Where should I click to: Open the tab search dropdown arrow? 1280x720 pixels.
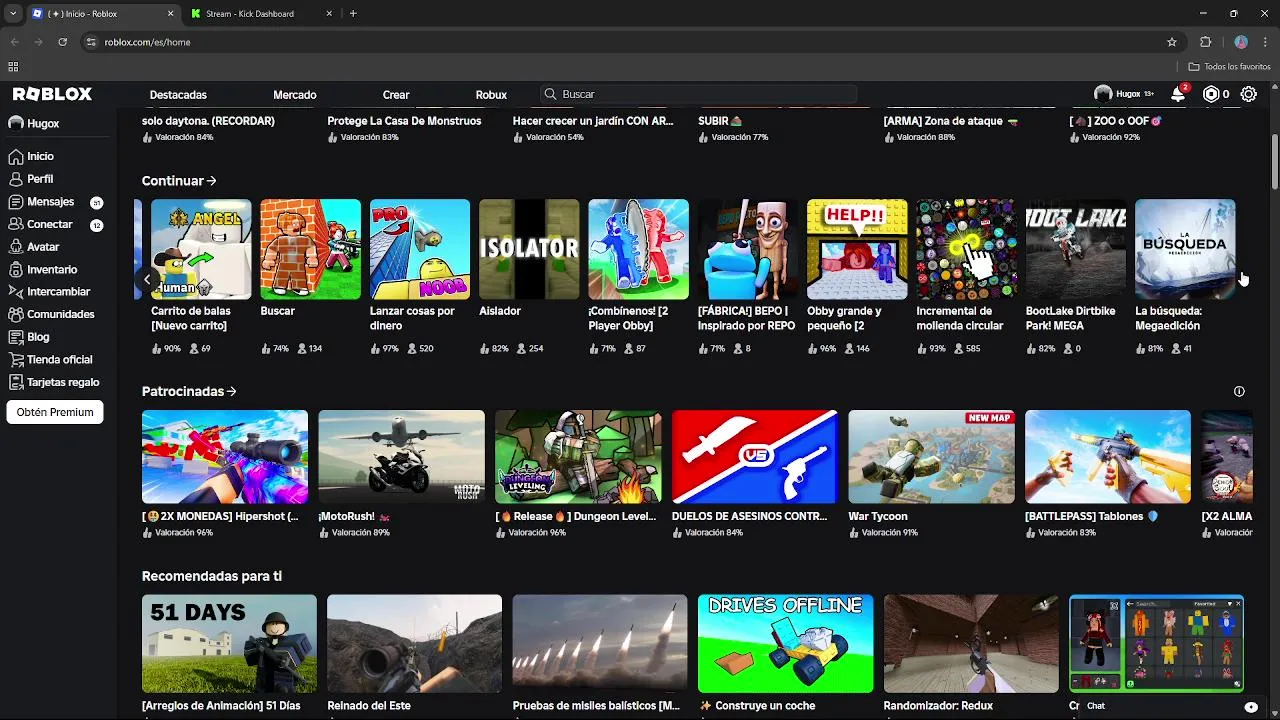(12, 14)
